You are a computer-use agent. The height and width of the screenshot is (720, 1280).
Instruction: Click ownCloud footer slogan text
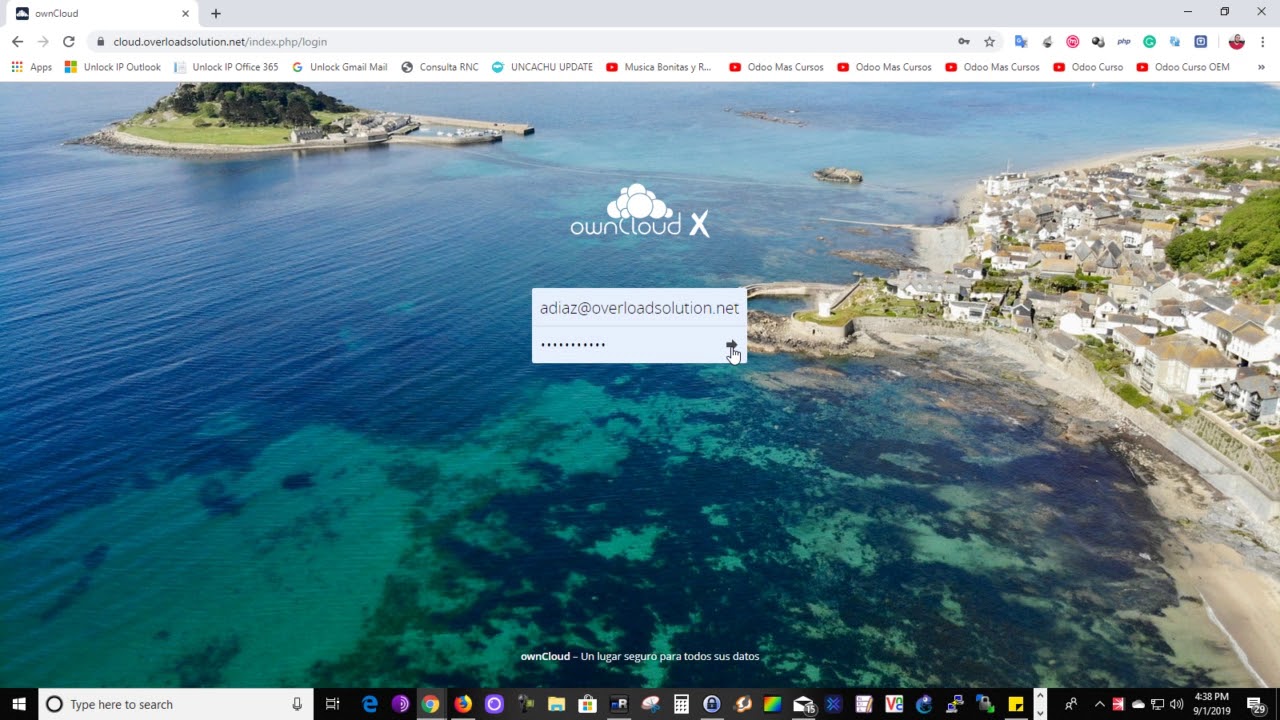click(x=640, y=656)
